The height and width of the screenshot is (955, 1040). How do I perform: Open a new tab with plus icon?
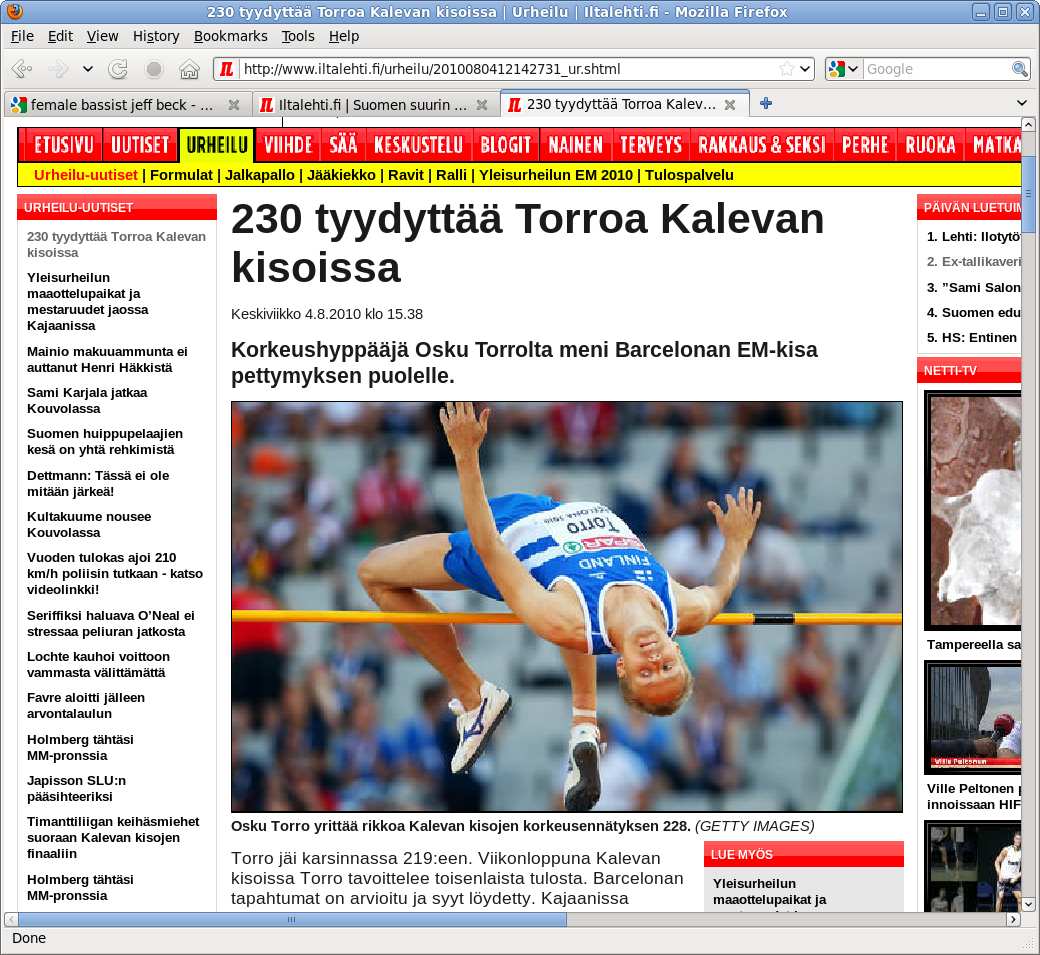pyautogui.click(x=766, y=103)
